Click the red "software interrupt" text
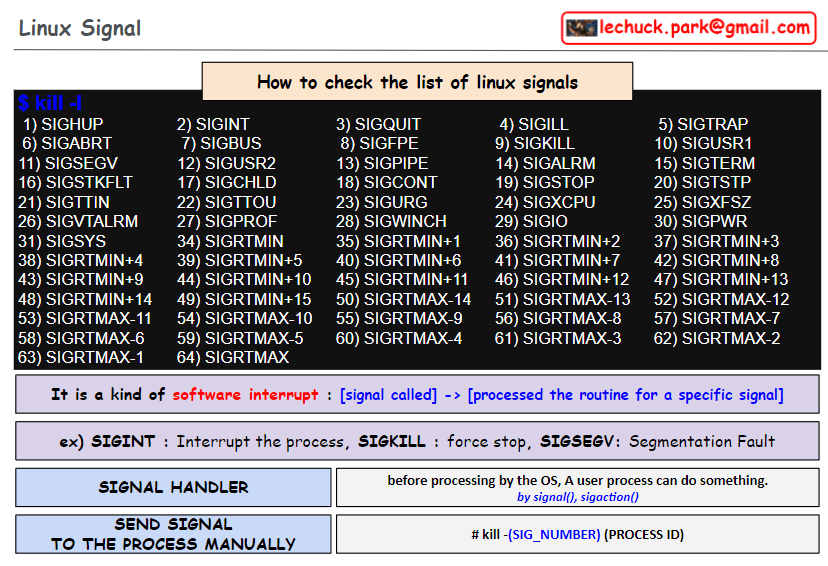828x566 pixels. [x=245, y=394]
